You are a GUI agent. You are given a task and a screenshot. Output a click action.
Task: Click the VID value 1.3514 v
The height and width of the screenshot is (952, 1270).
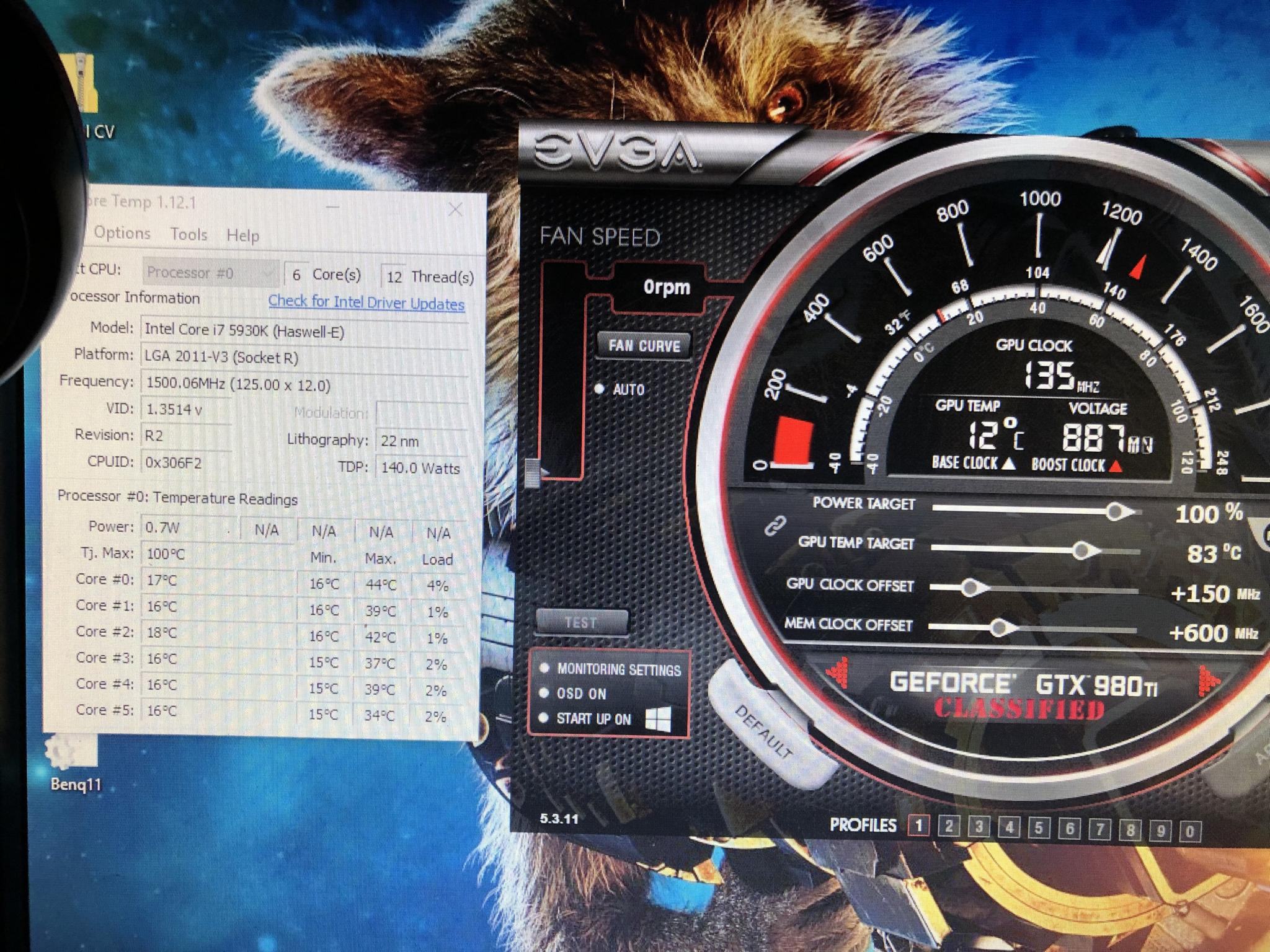(185, 410)
